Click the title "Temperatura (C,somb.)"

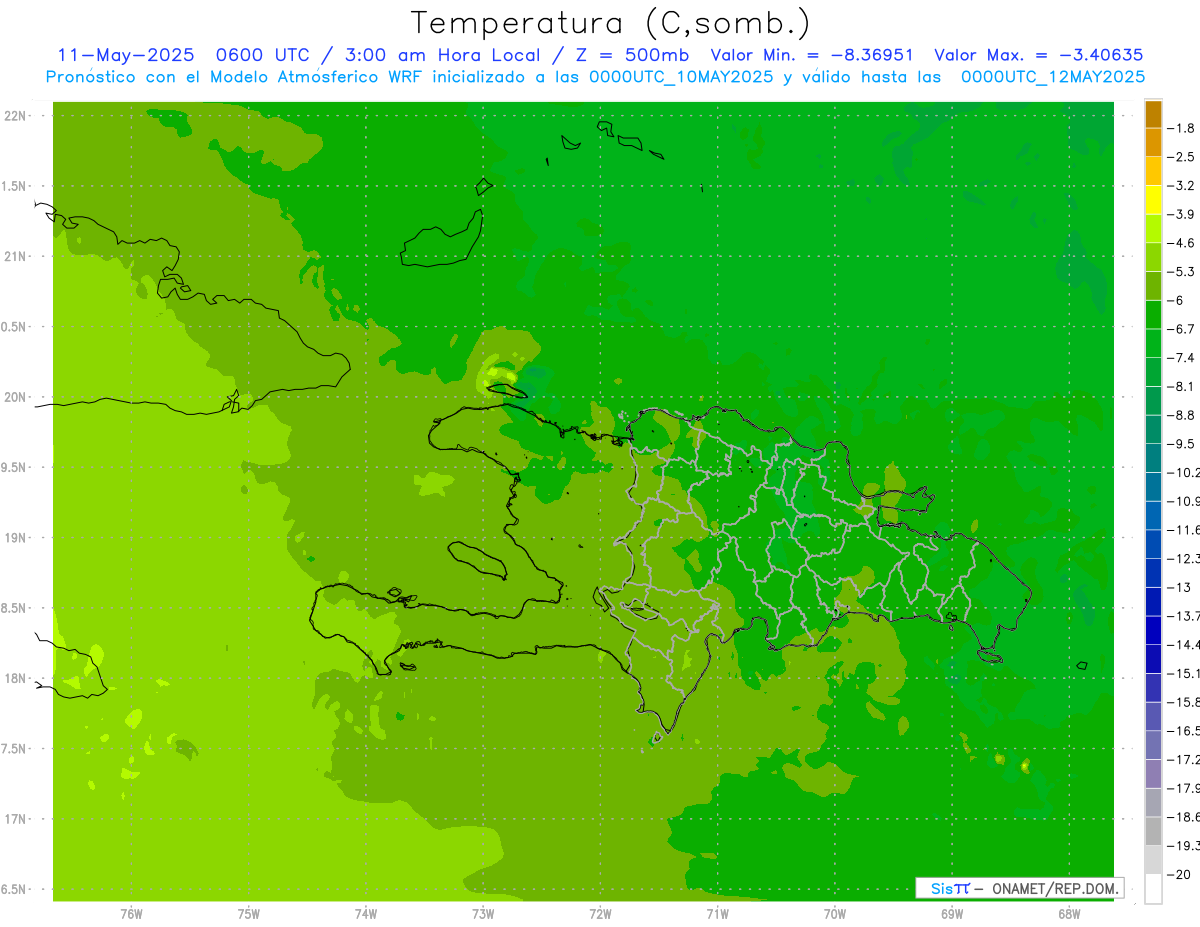pos(611,22)
